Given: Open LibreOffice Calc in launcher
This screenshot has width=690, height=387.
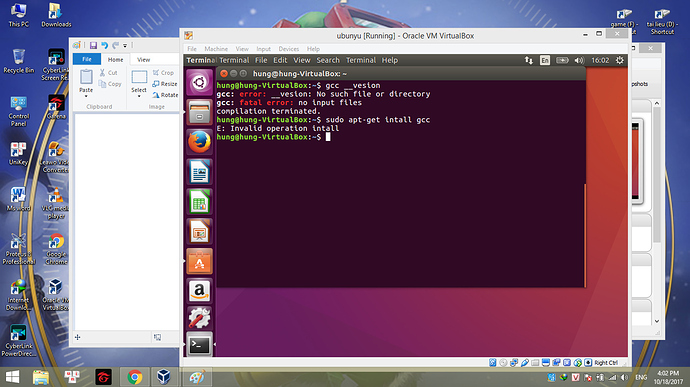Looking at the screenshot, I should click(x=199, y=202).
